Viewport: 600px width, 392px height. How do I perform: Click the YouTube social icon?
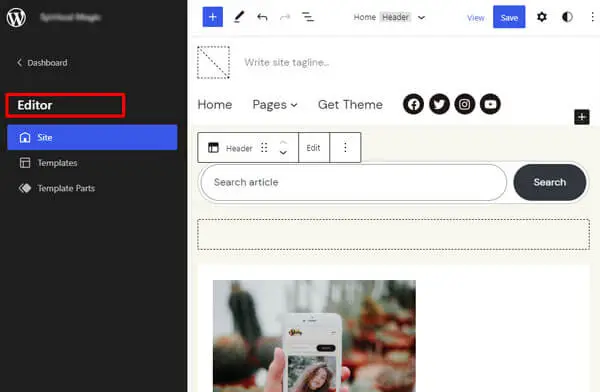pos(490,104)
